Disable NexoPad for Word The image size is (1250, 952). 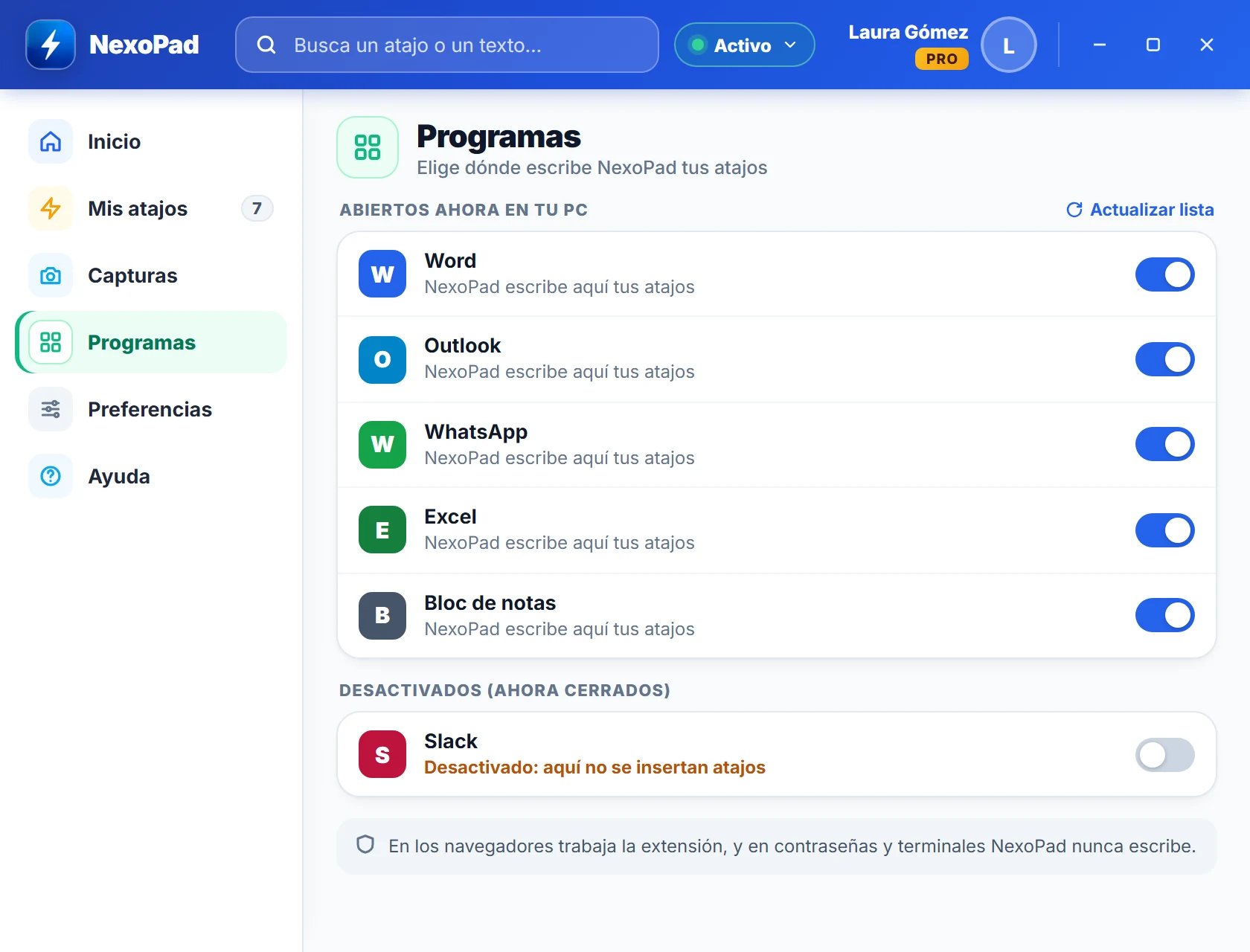pyautogui.click(x=1164, y=274)
